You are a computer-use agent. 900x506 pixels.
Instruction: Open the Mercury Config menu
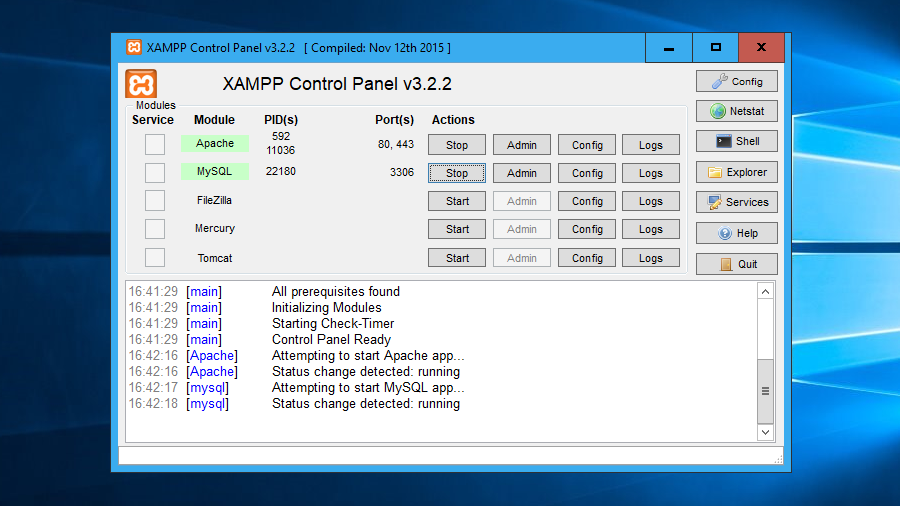click(x=587, y=229)
